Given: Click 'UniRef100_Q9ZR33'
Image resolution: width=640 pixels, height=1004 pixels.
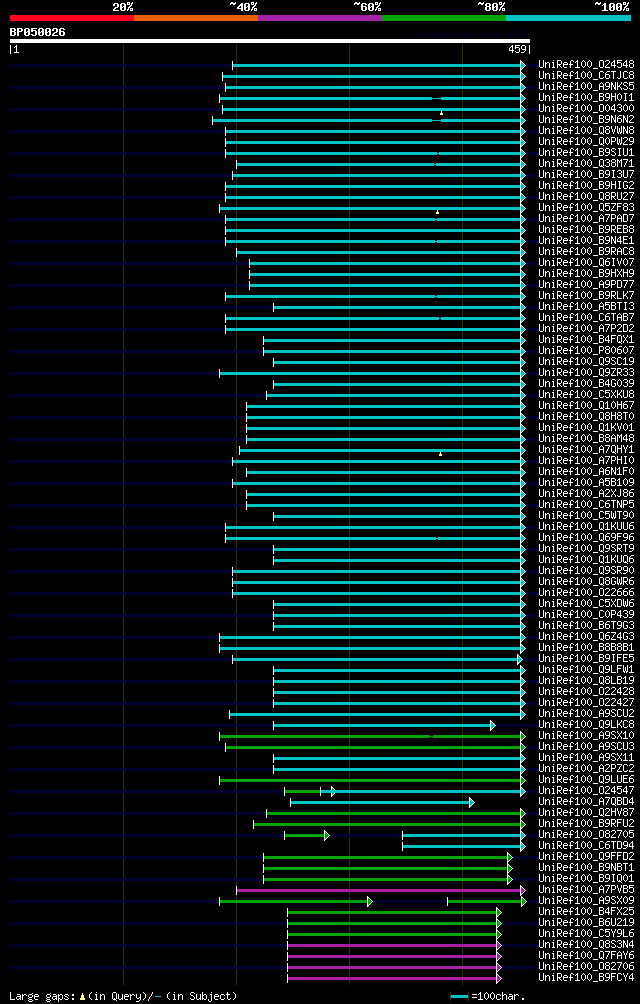Looking at the screenshot, I should [x=586, y=373].
